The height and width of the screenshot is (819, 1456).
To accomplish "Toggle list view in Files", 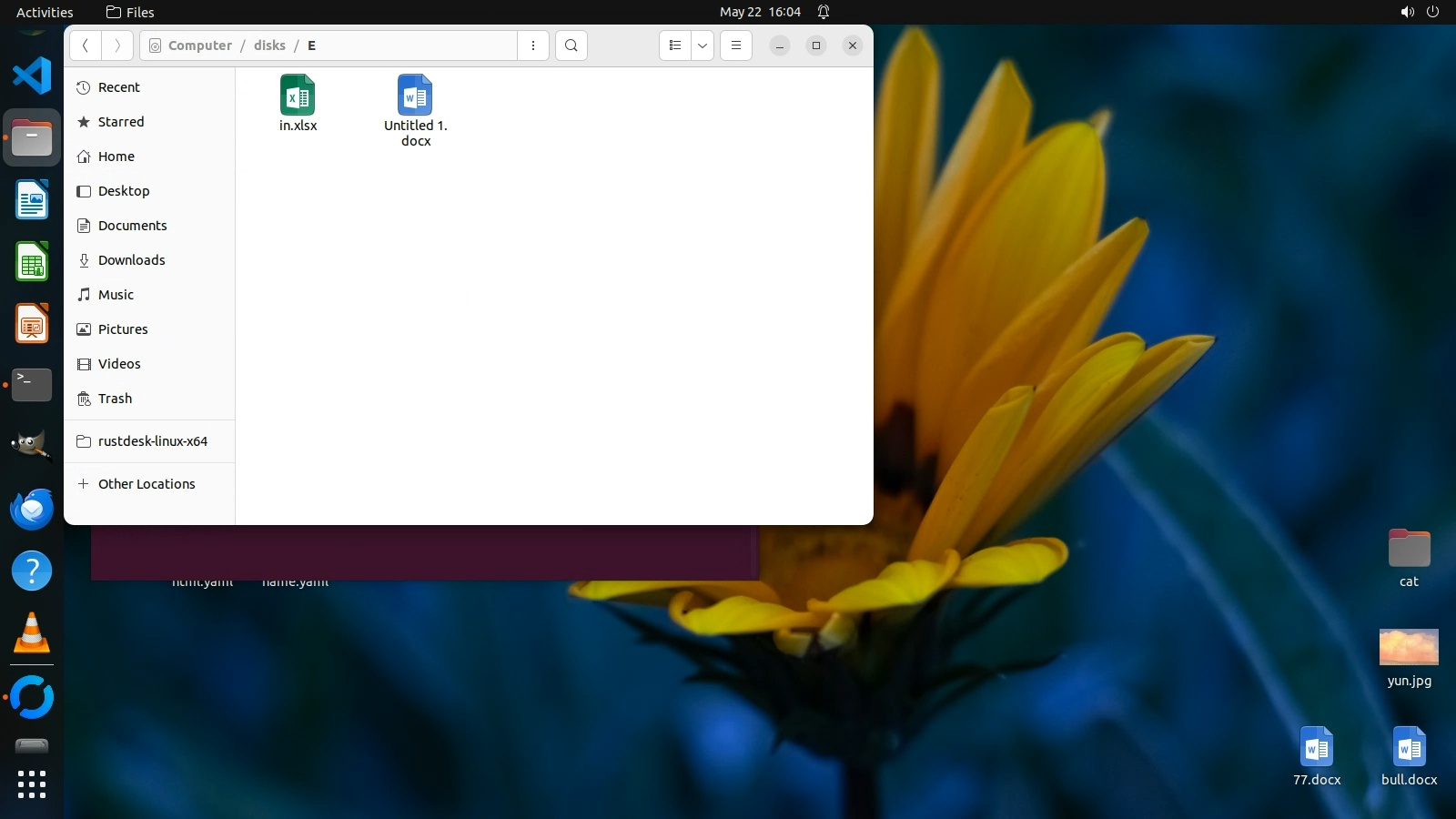I will coord(675,45).
